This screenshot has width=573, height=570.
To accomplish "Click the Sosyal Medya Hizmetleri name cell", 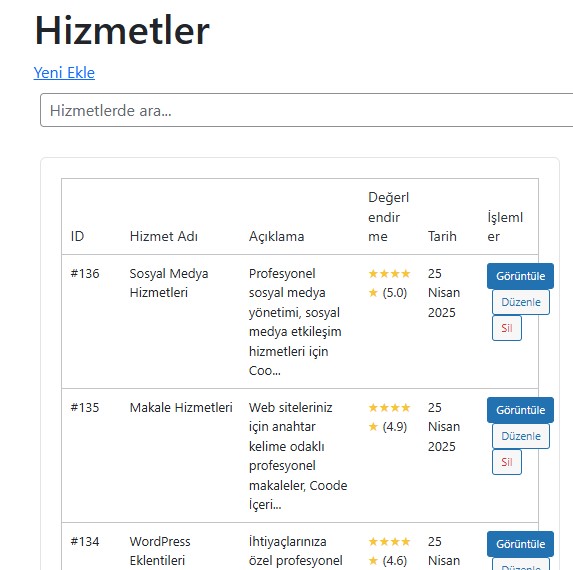I will coord(169,283).
